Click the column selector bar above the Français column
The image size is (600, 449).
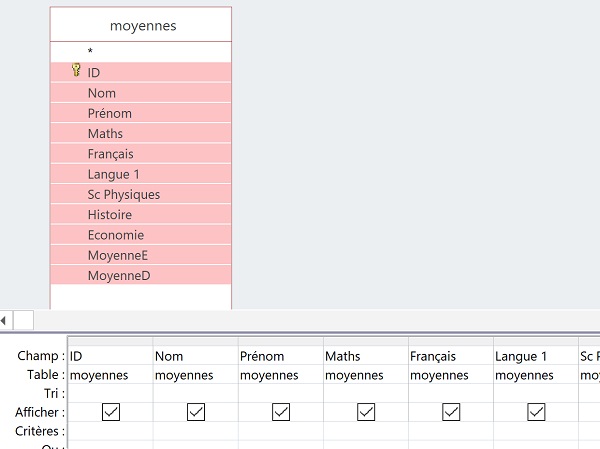pos(451,341)
